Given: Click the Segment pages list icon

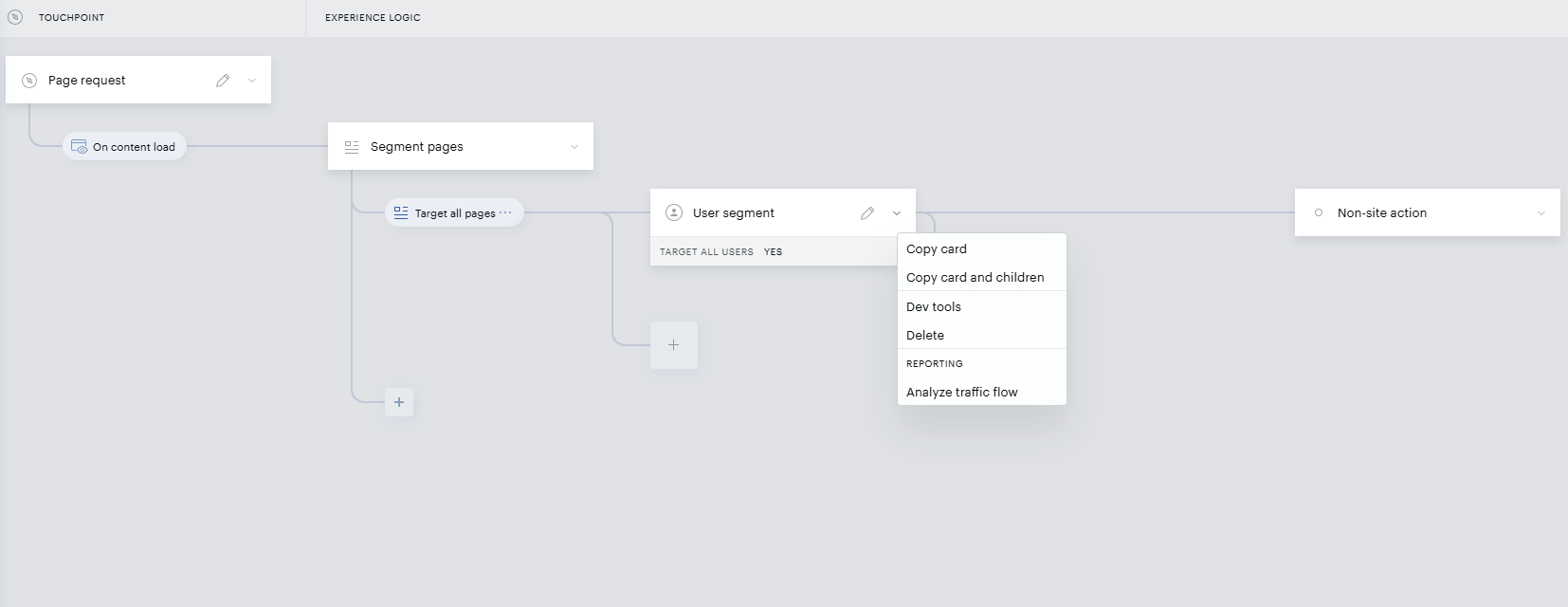Looking at the screenshot, I should (352, 147).
